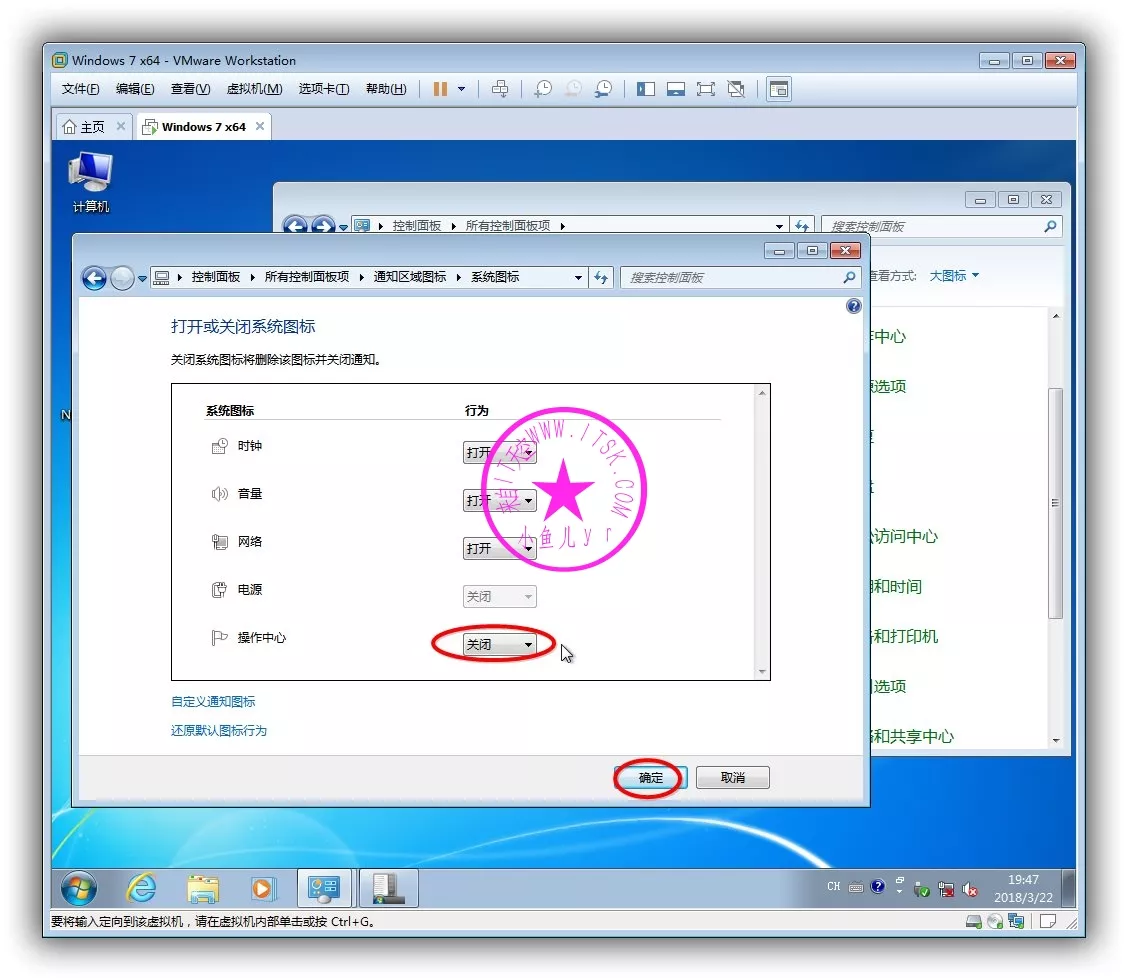Click the help question mark icon in dialog
The image size is (1128, 980).
pyautogui.click(x=853, y=306)
